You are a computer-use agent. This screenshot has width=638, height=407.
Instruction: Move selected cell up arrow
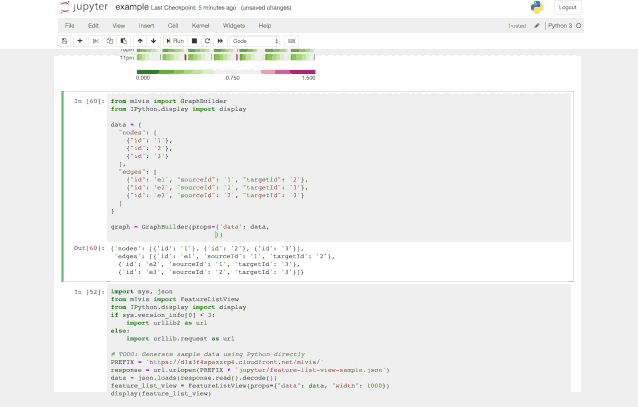(x=139, y=40)
